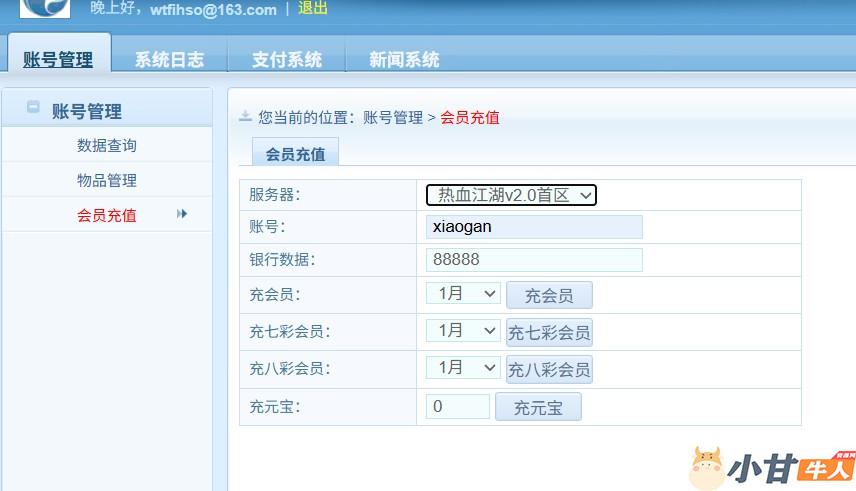Click the breadcrumb location download icon
The image size is (856, 491).
point(245,117)
